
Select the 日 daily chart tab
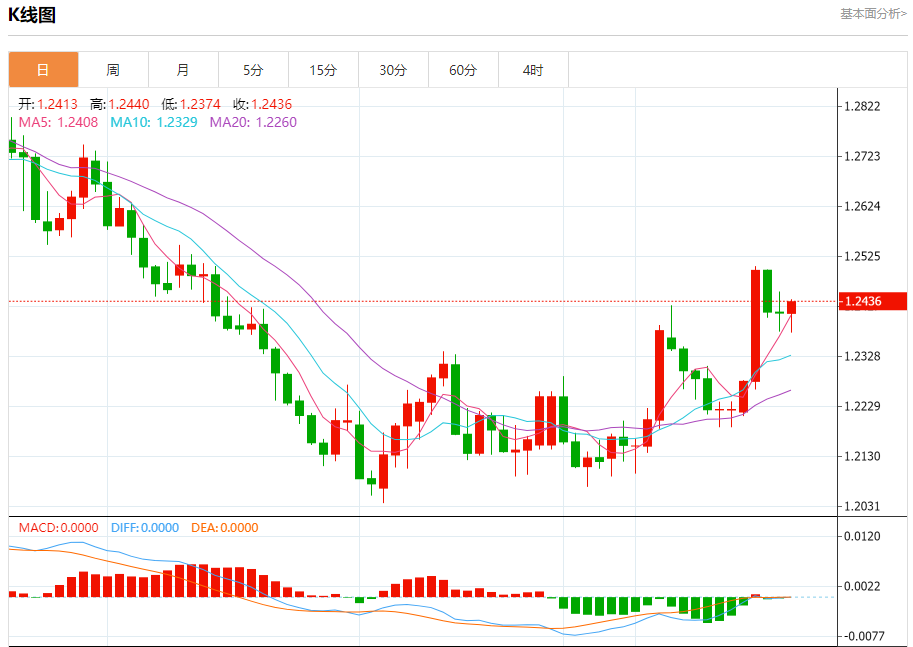point(43,70)
